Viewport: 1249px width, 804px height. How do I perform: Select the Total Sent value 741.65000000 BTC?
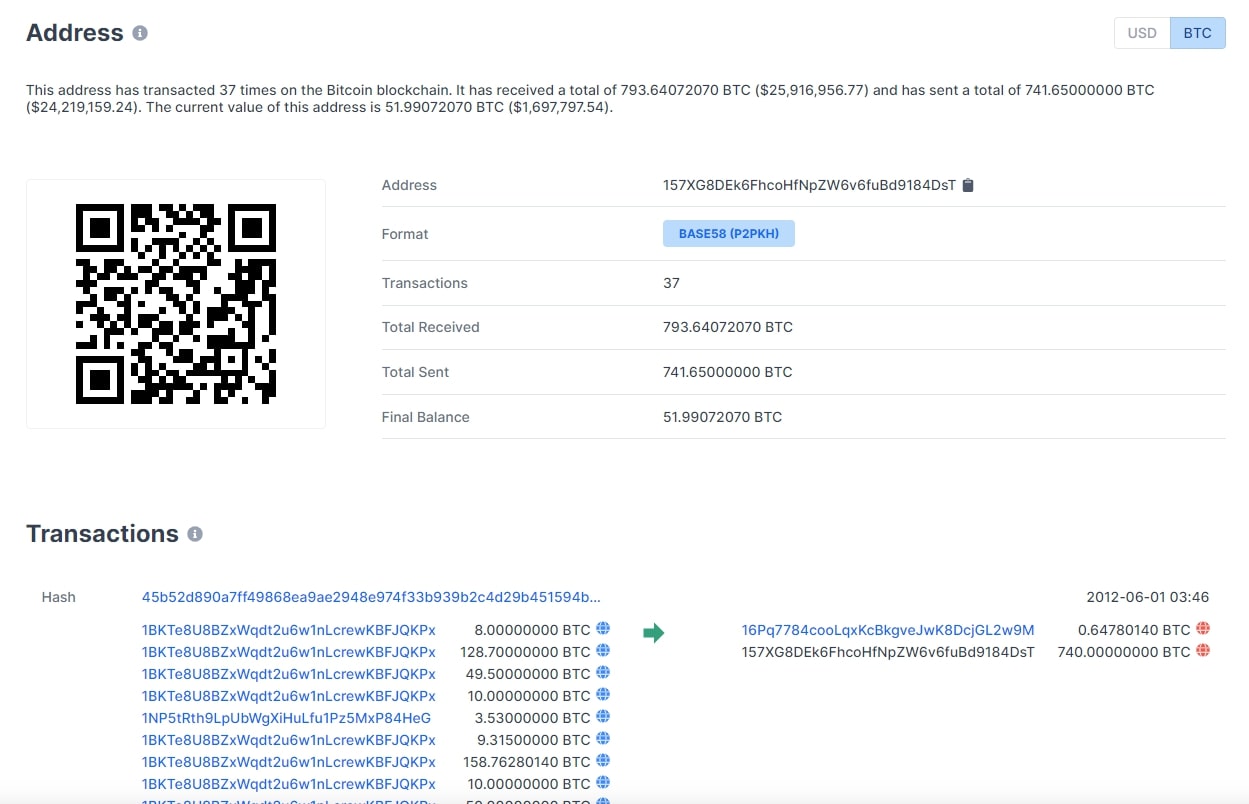728,372
